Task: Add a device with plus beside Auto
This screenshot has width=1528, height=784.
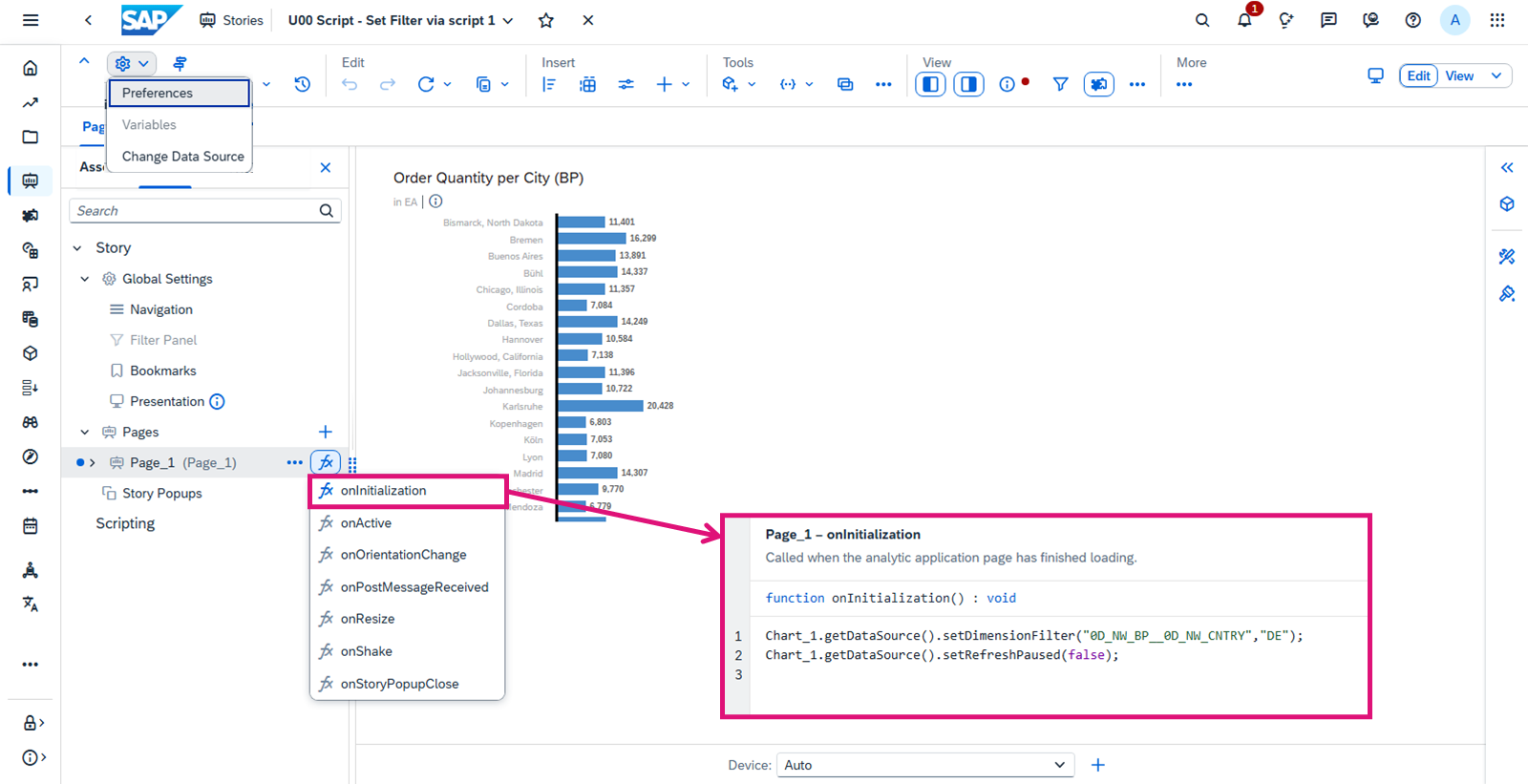Action: tap(1098, 765)
